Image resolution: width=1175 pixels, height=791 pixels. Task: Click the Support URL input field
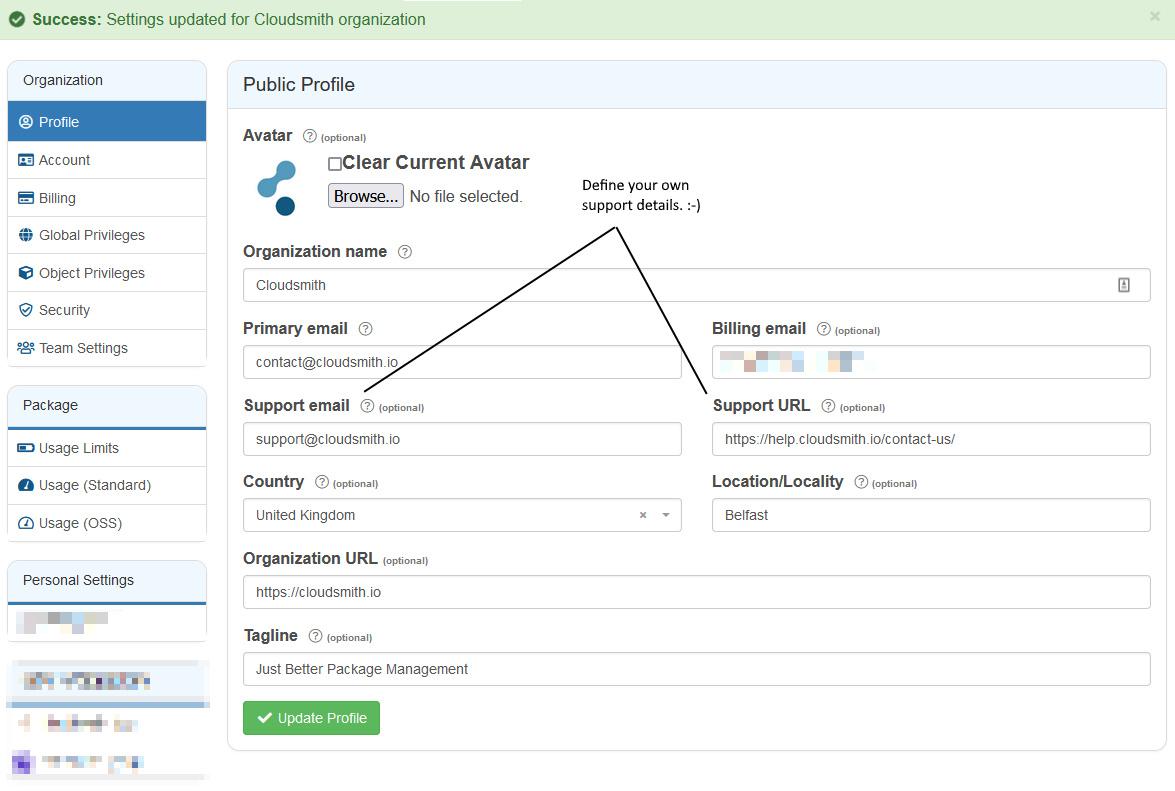931,439
